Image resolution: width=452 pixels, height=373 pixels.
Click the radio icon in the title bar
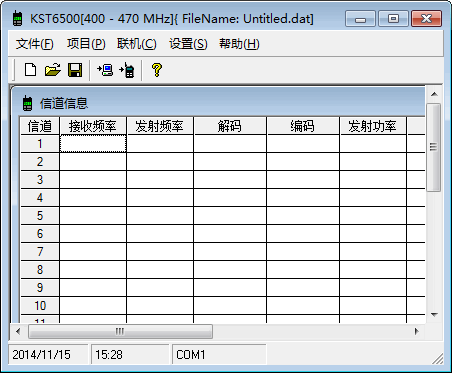tap(17, 18)
